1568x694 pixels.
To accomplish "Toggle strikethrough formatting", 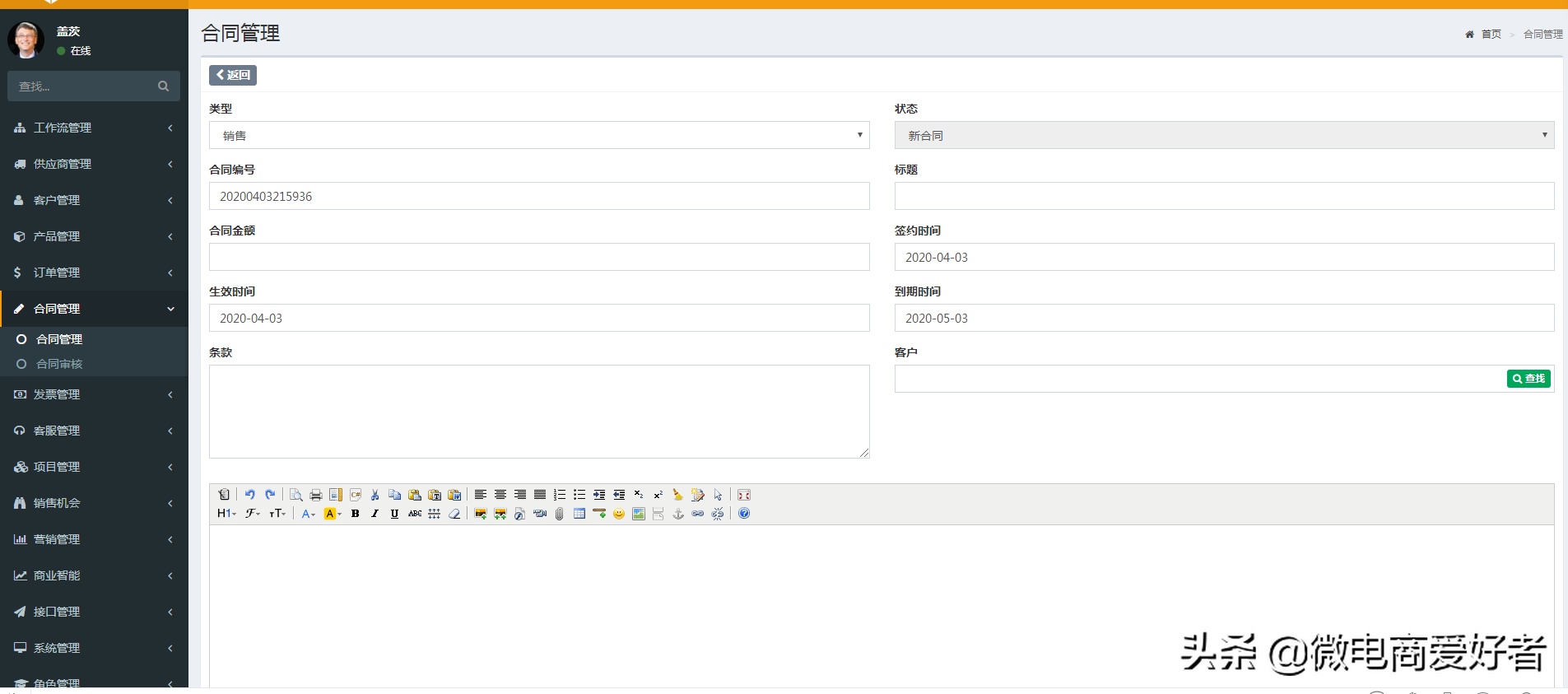I will 415,514.
